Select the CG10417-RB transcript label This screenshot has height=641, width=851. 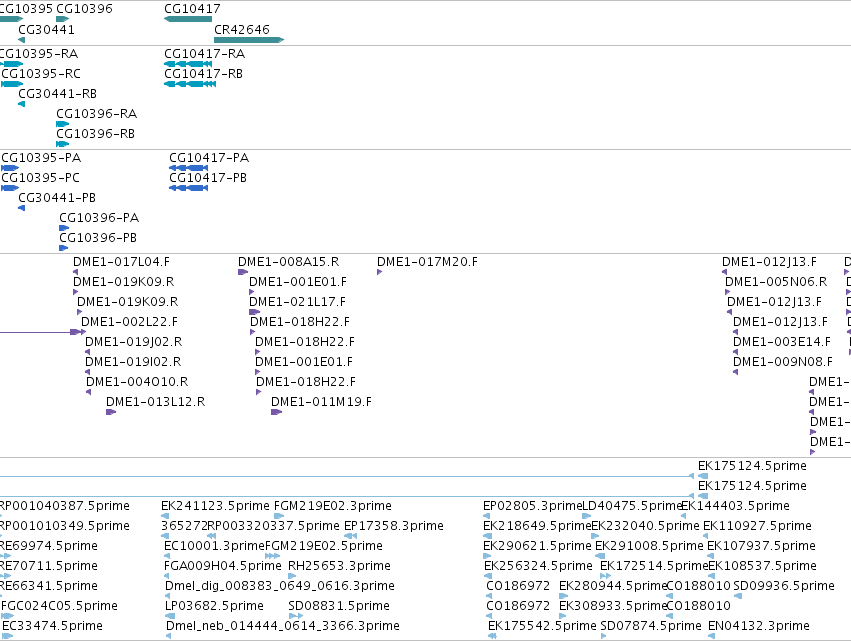(203, 73)
